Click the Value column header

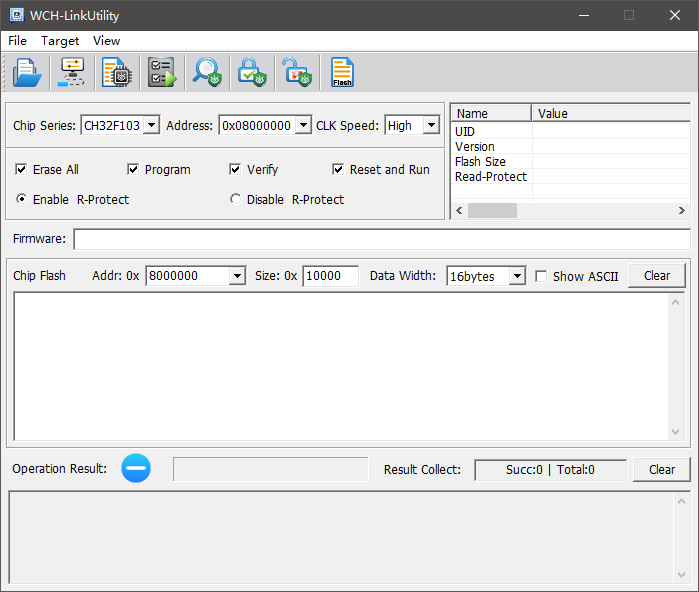click(x=611, y=113)
